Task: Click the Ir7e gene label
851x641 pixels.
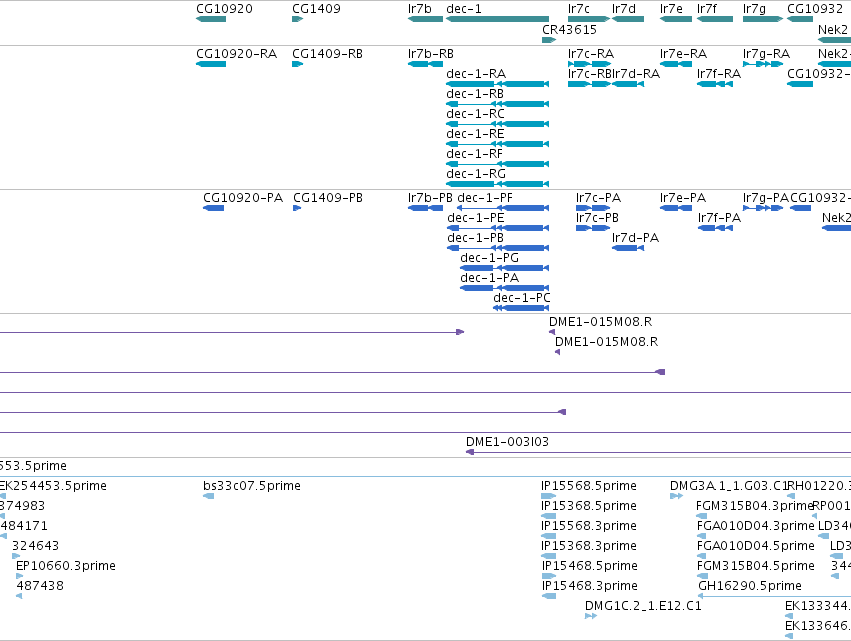Action: (671, 9)
